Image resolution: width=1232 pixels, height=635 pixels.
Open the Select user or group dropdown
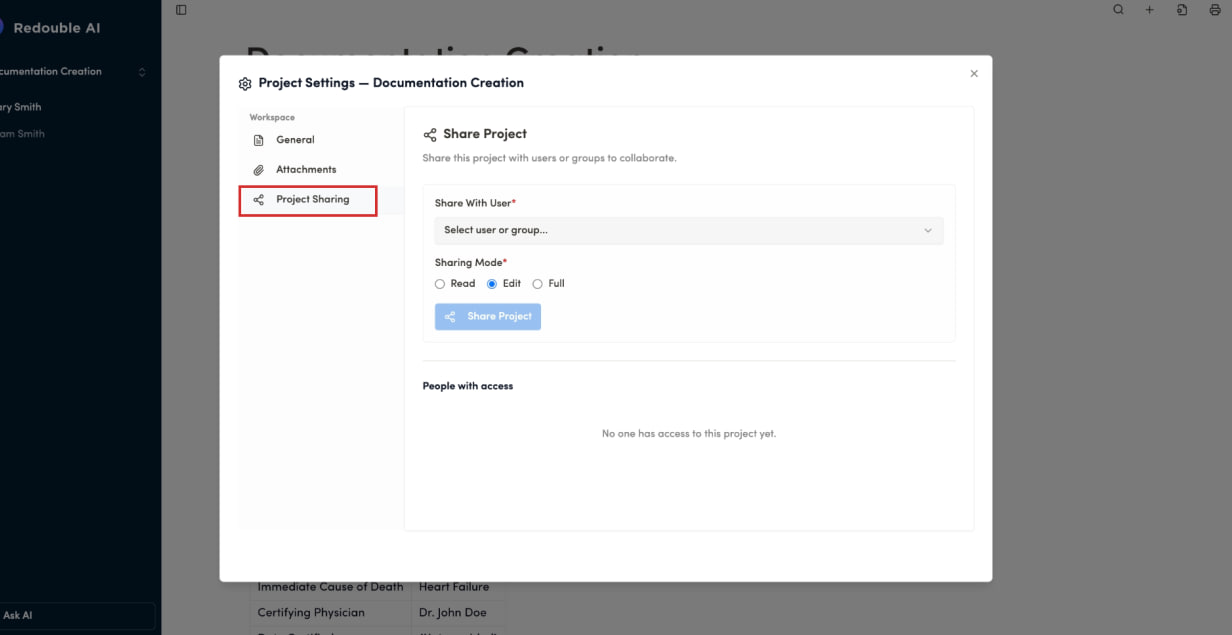click(x=688, y=231)
